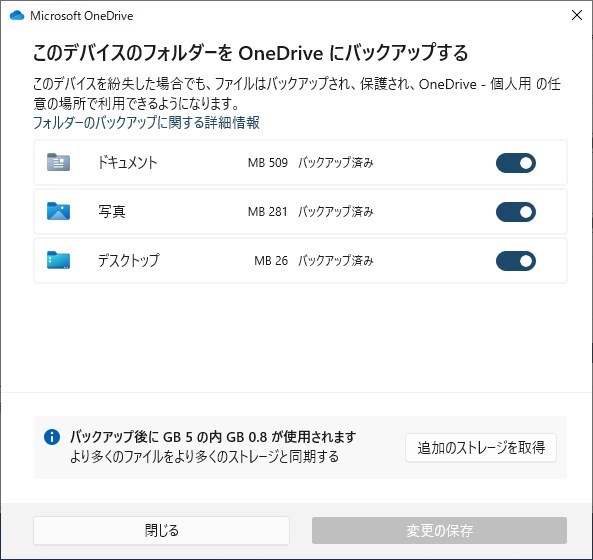Screen dimensions: 593x560
Task: Toggle the 写真 folder backup switch
Action: point(515,212)
